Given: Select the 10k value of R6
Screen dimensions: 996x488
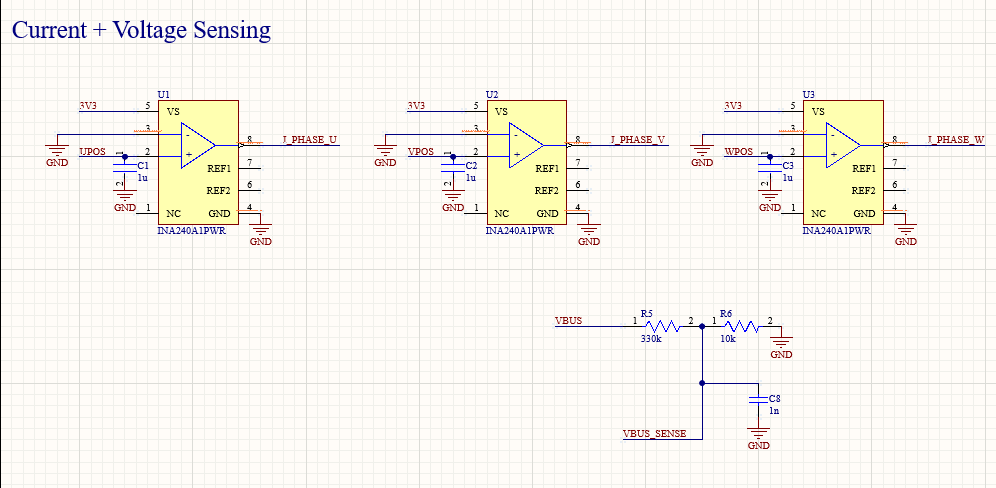Looking at the screenshot, I should click(727, 339).
